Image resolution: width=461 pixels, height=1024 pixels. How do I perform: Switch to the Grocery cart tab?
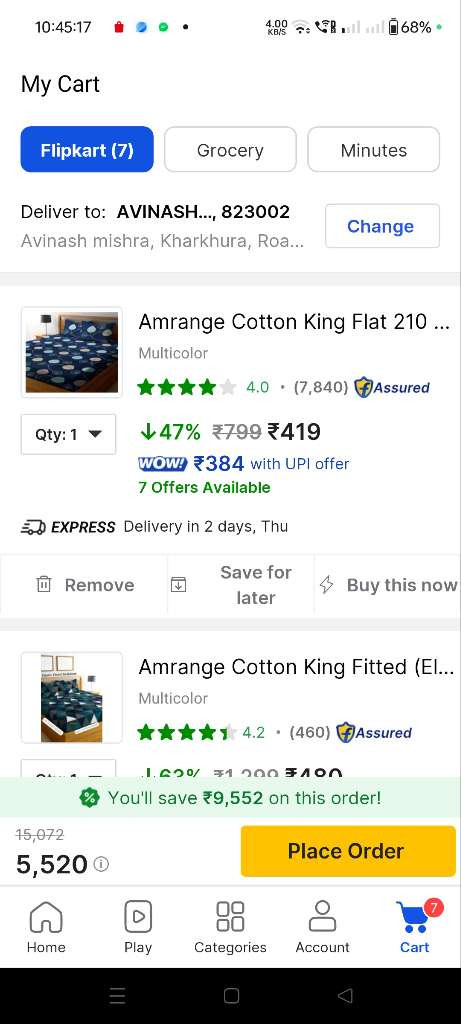click(x=230, y=150)
